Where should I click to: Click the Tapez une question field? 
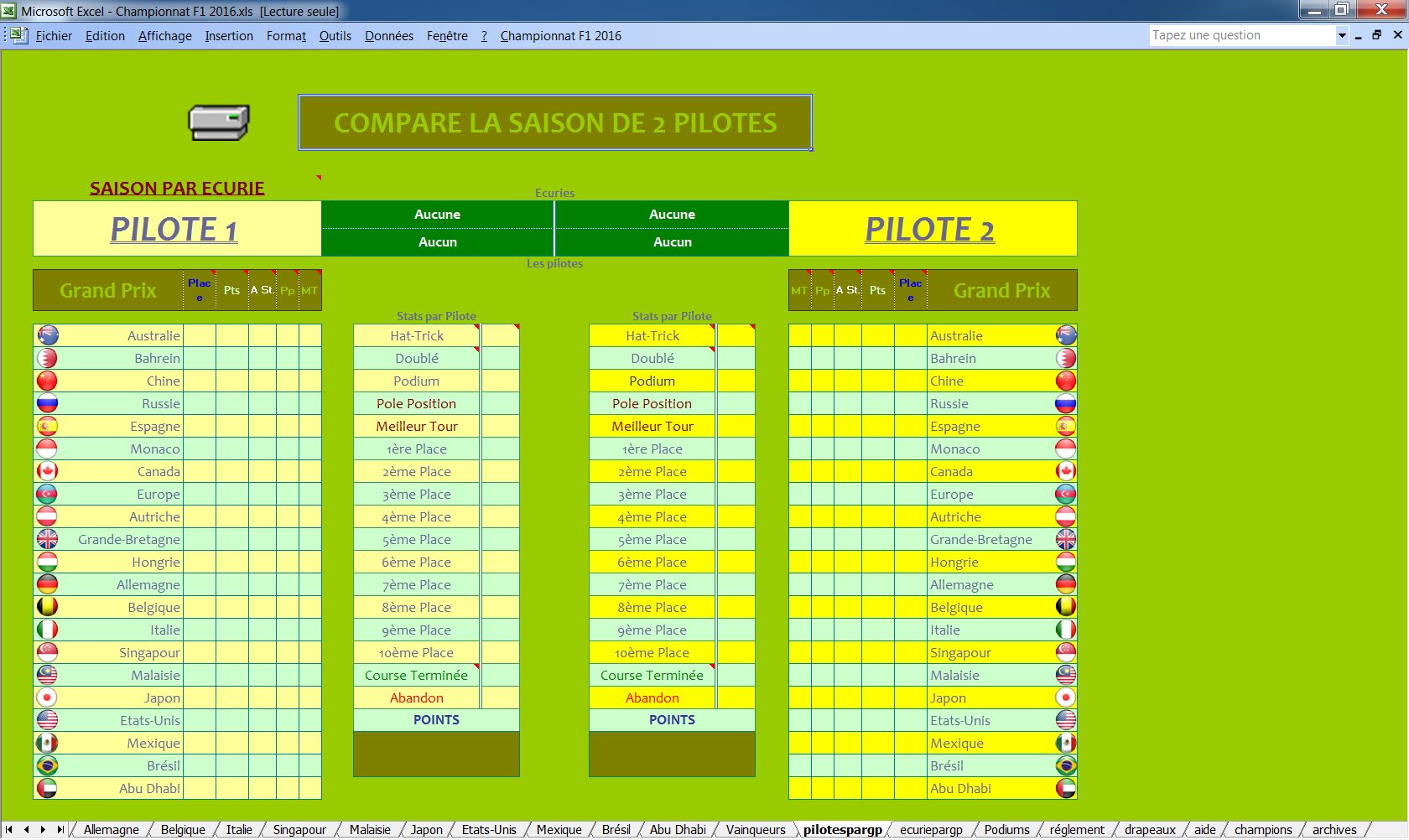click(1243, 35)
